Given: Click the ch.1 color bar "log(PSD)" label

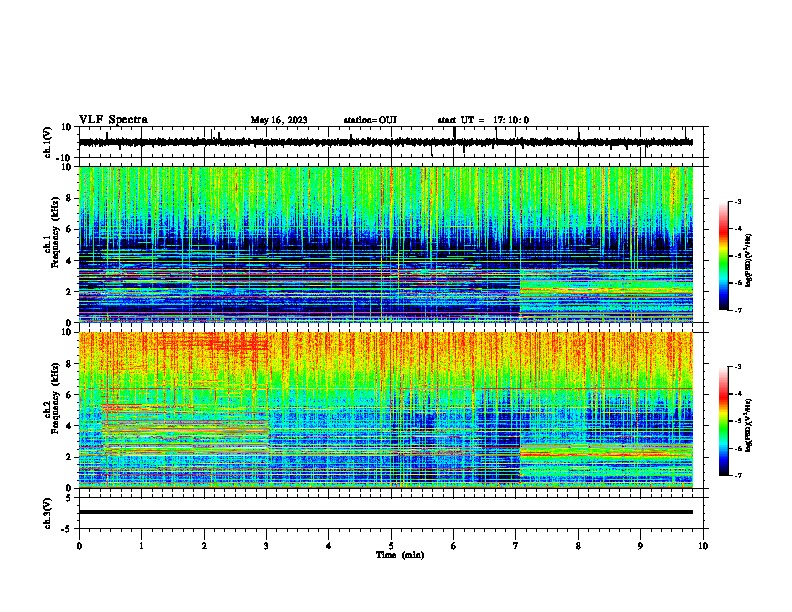Looking at the screenshot, I should 749,260.
